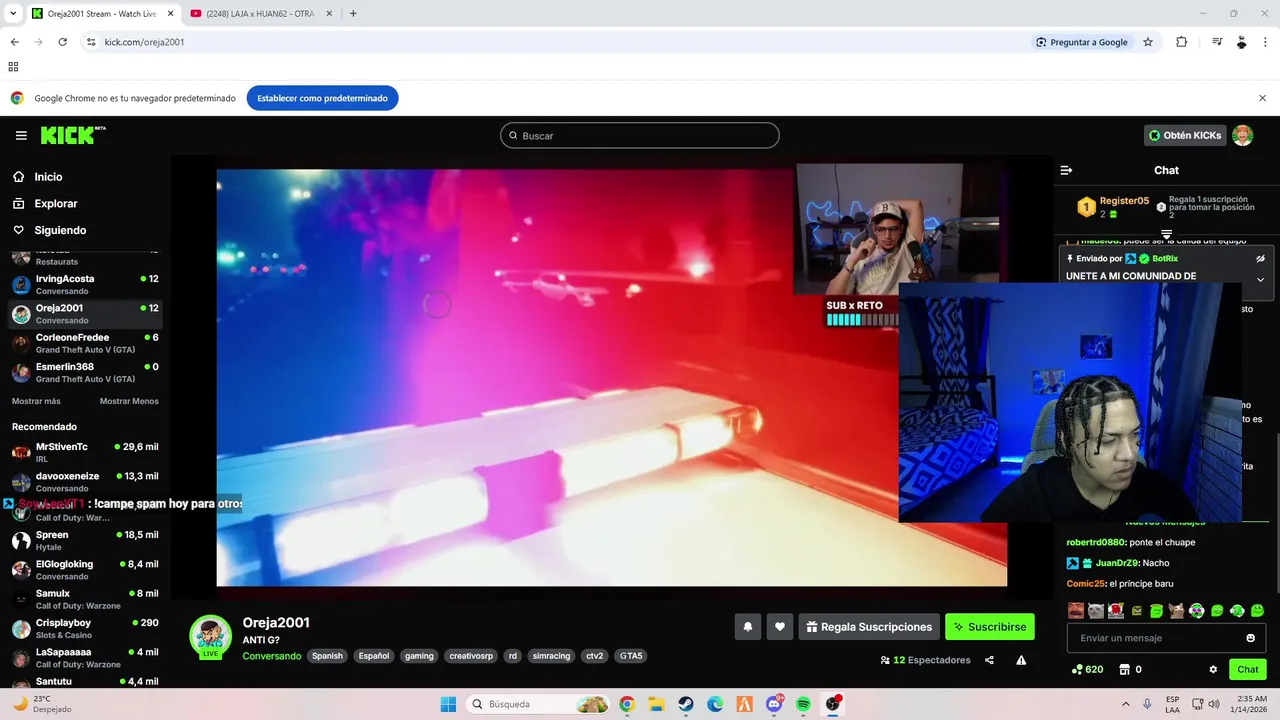Image resolution: width=1280 pixels, height=720 pixels.
Task: Open recommended channel davooxeneize
Action: (x=85, y=481)
